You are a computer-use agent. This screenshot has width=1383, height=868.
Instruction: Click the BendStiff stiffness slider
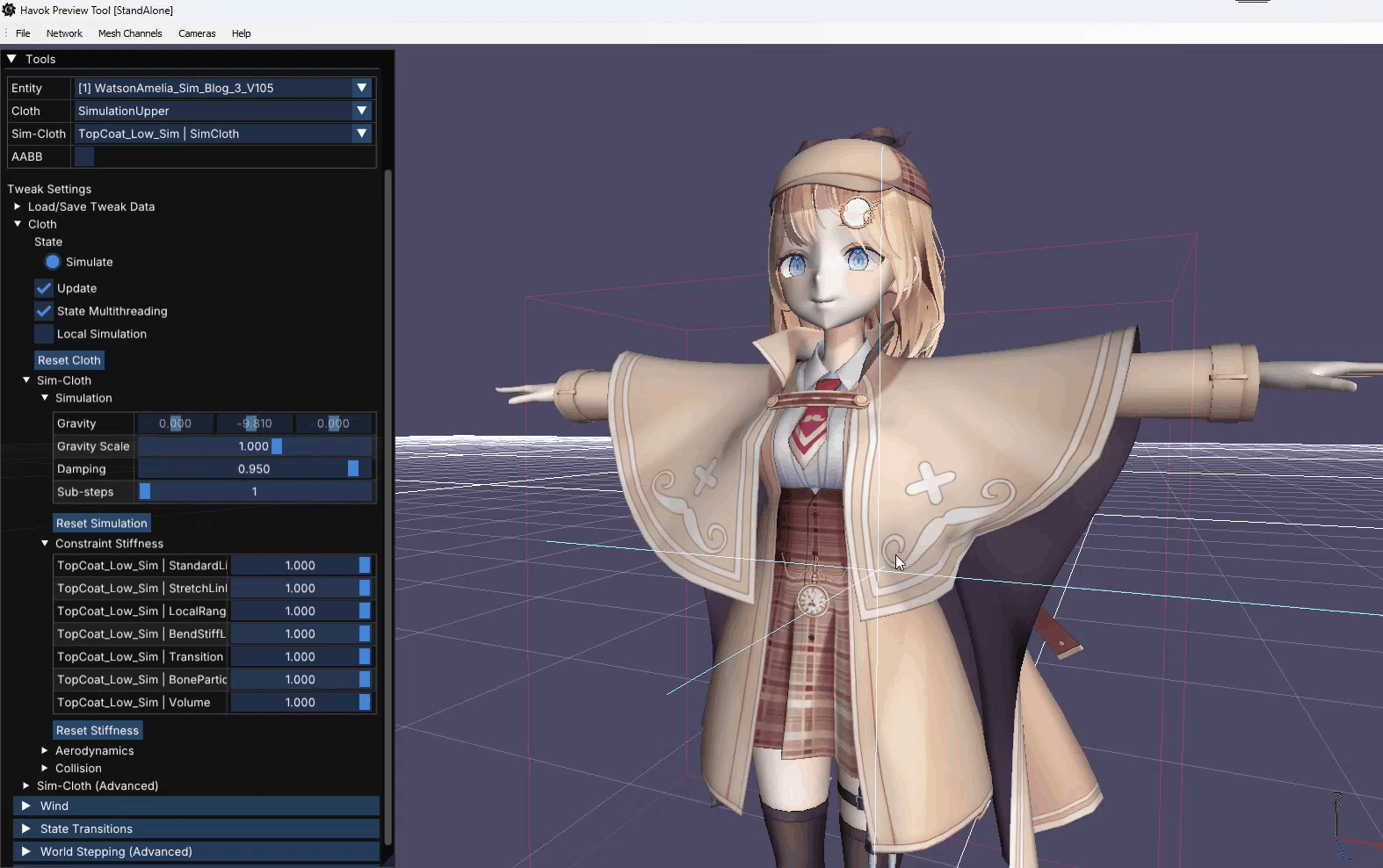click(300, 634)
